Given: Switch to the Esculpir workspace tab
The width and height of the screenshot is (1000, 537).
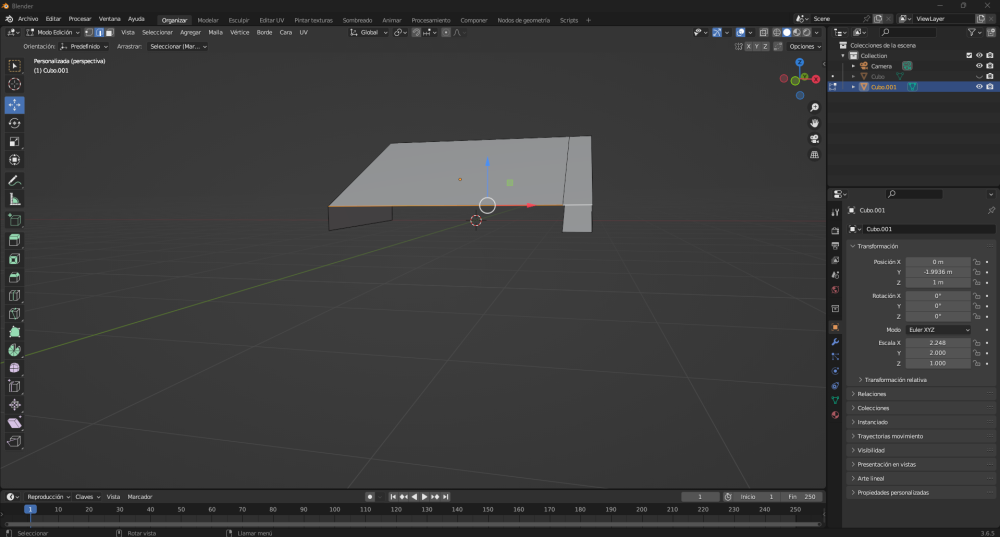Looking at the screenshot, I should [239, 20].
